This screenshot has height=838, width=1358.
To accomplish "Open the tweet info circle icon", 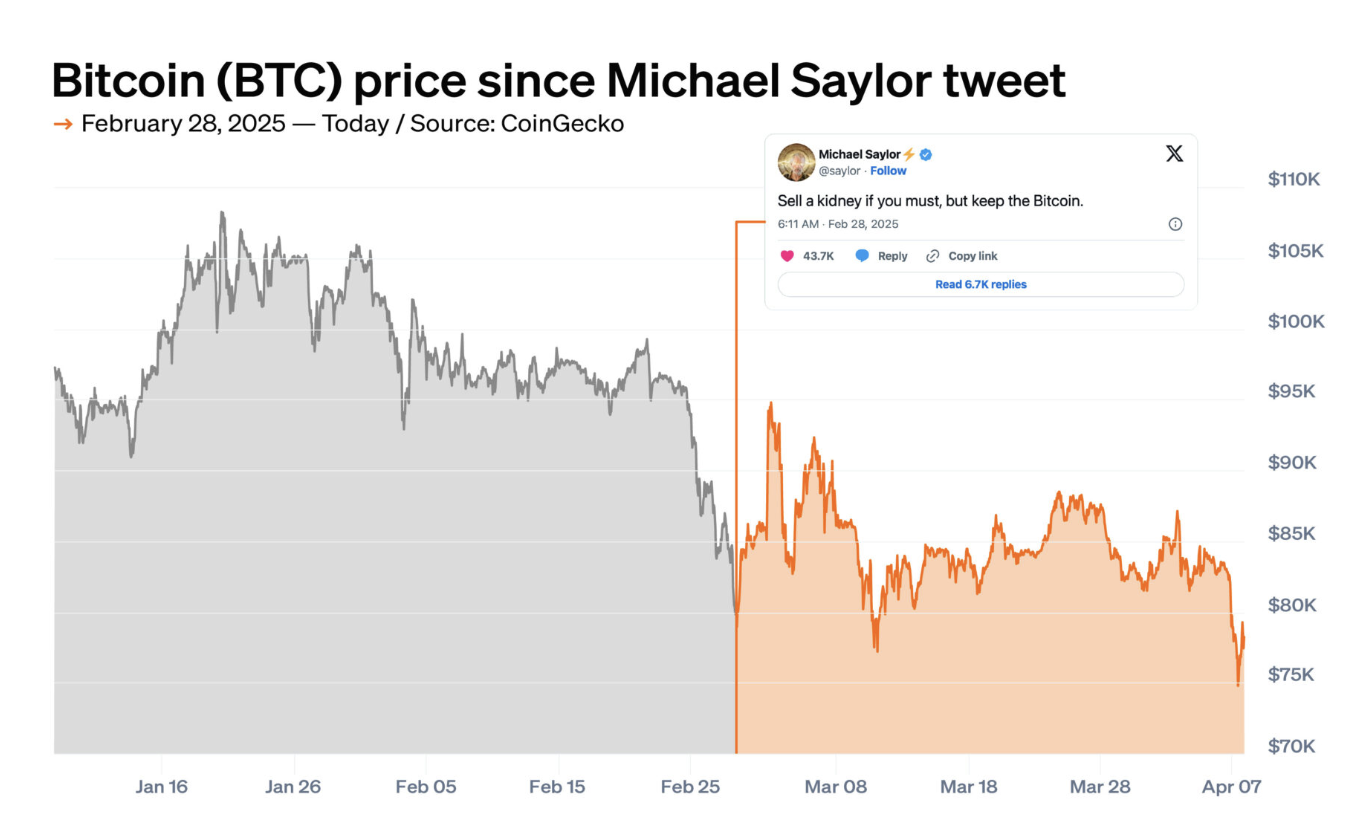I will (1175, 224).
